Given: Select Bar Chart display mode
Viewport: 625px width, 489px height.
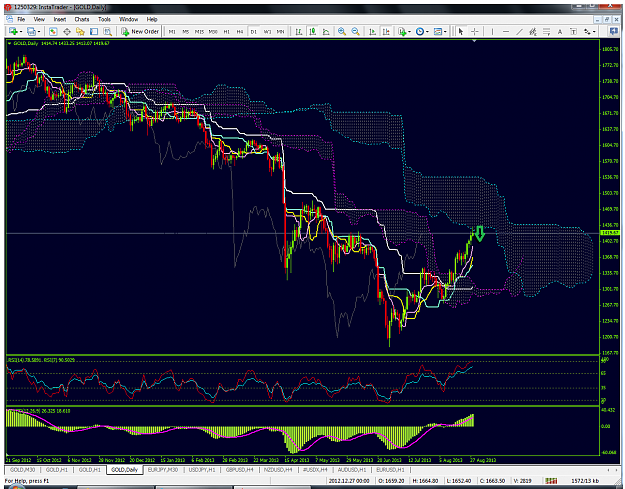Looking at the screenshot, I should pyautogui.click(x=299, y=31).
